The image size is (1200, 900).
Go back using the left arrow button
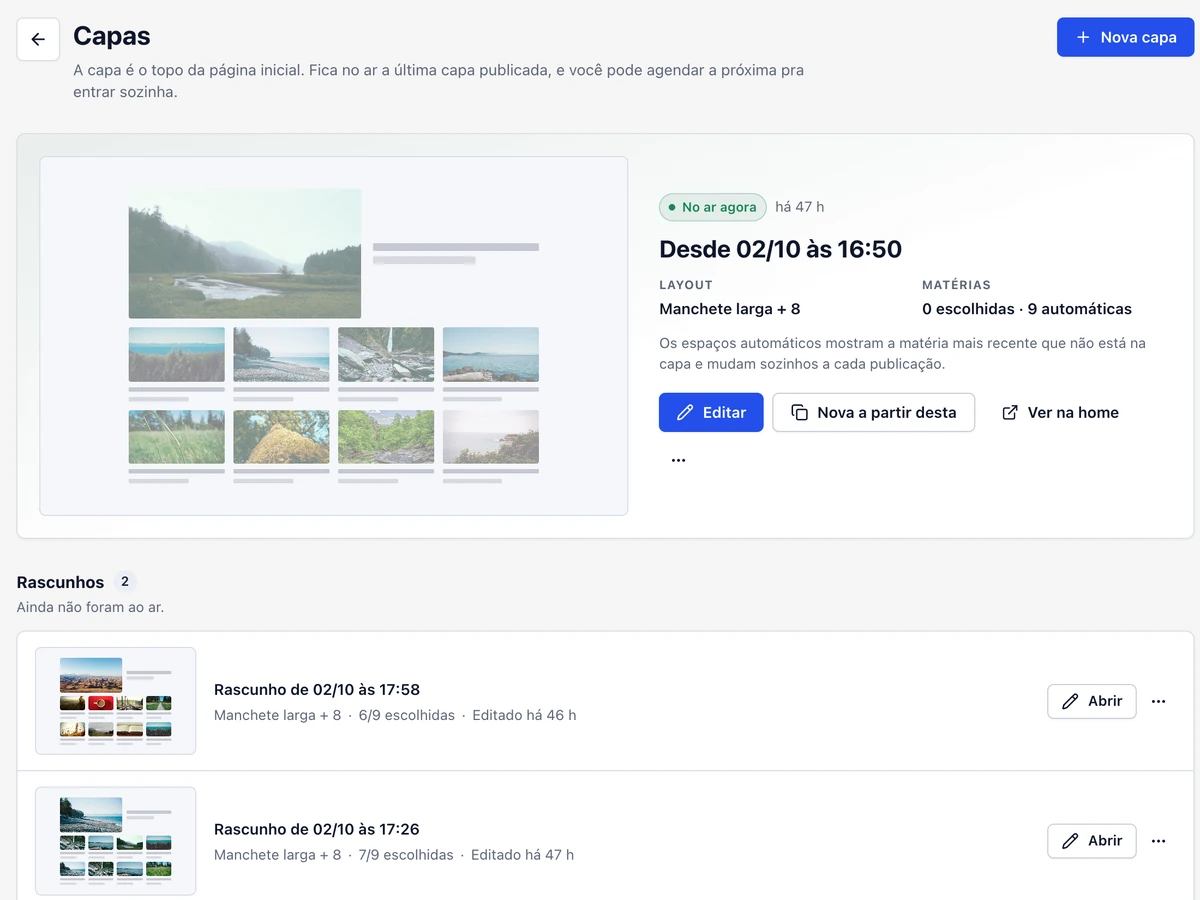pos(38,39)
